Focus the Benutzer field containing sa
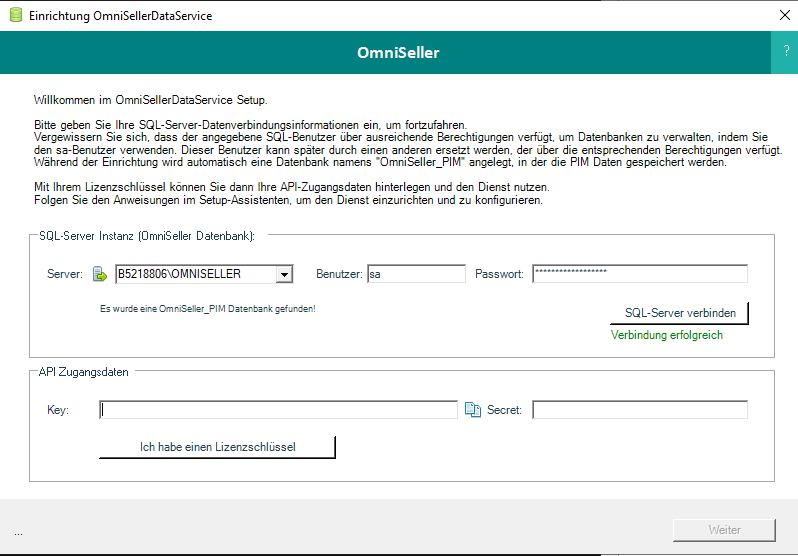The width and height of the screenshot is (798, 556). (x=416, y=274)
